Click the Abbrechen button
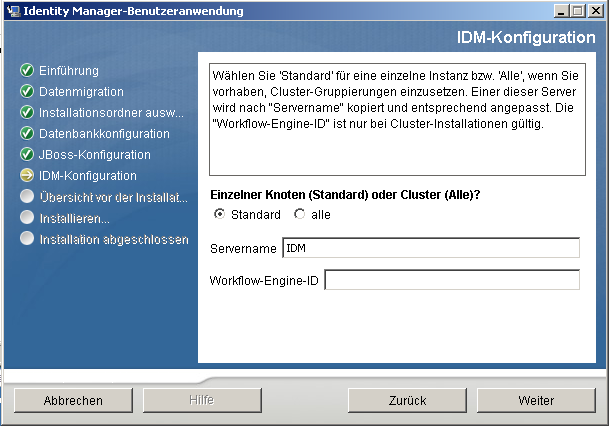Image resolution: width=609 pixels, height=426 pixels. pos(73,400)
